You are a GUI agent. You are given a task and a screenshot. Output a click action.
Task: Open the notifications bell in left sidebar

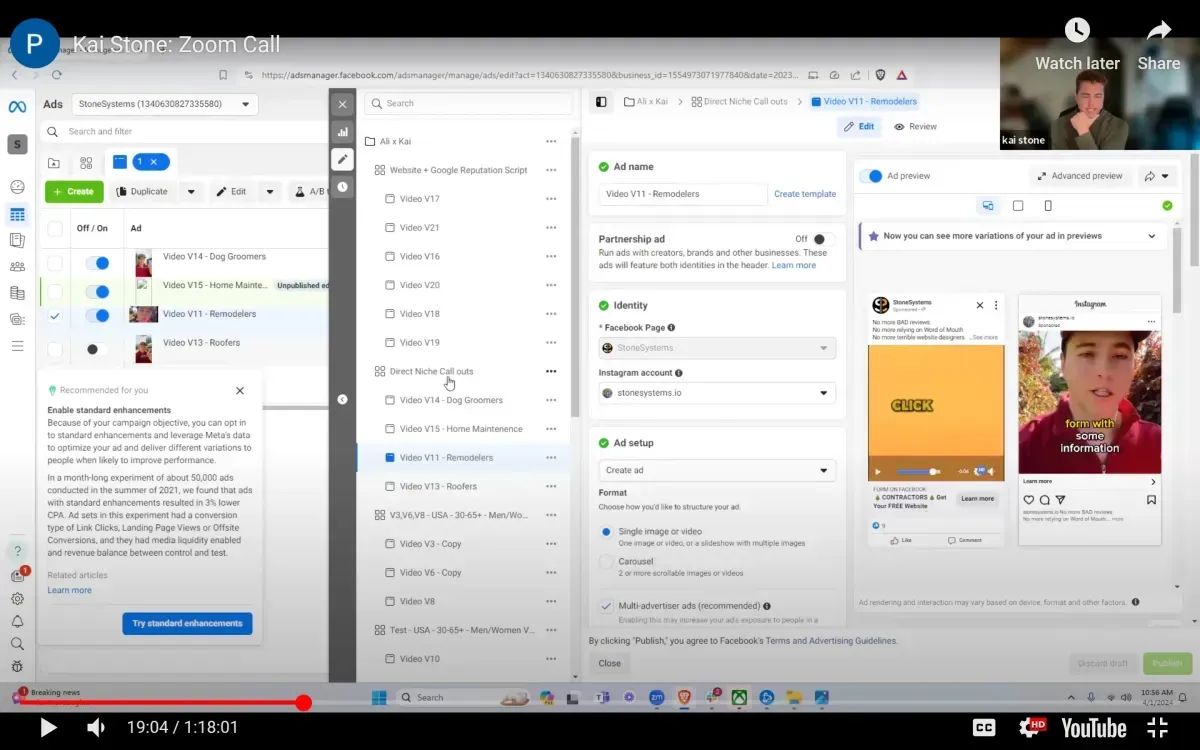pyautogui.click(x=17, y=621)
